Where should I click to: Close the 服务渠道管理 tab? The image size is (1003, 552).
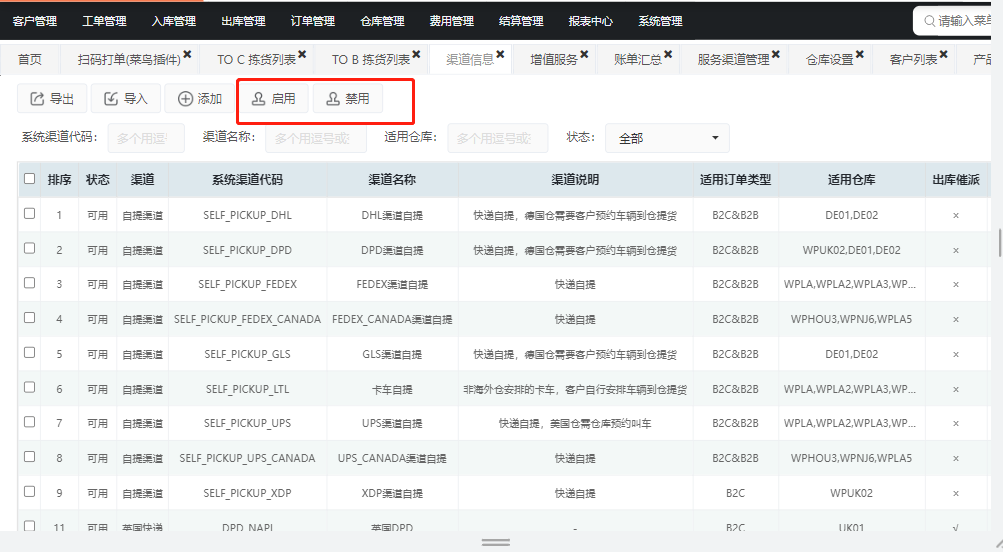(776, 54)
